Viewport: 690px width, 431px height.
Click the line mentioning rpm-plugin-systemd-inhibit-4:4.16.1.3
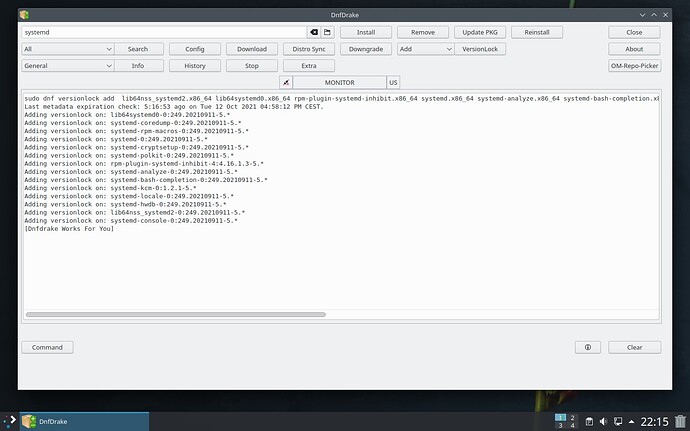point(144,163)
